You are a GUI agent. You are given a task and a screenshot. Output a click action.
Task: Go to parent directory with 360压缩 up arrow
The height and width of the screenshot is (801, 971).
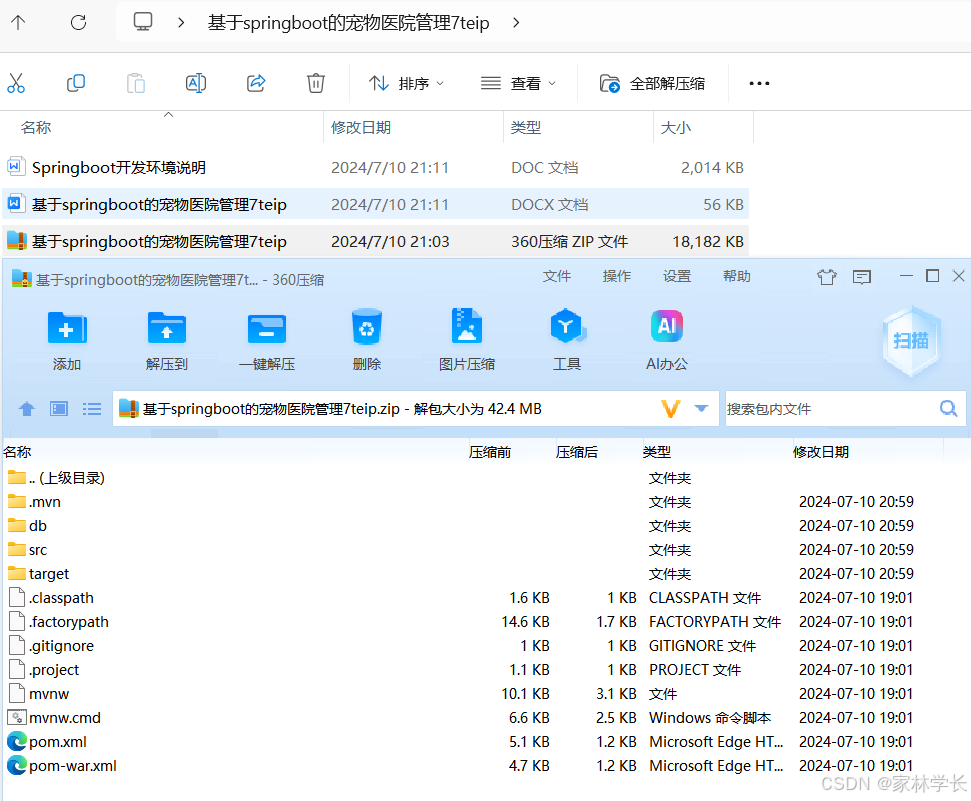(x=27, y=409)
